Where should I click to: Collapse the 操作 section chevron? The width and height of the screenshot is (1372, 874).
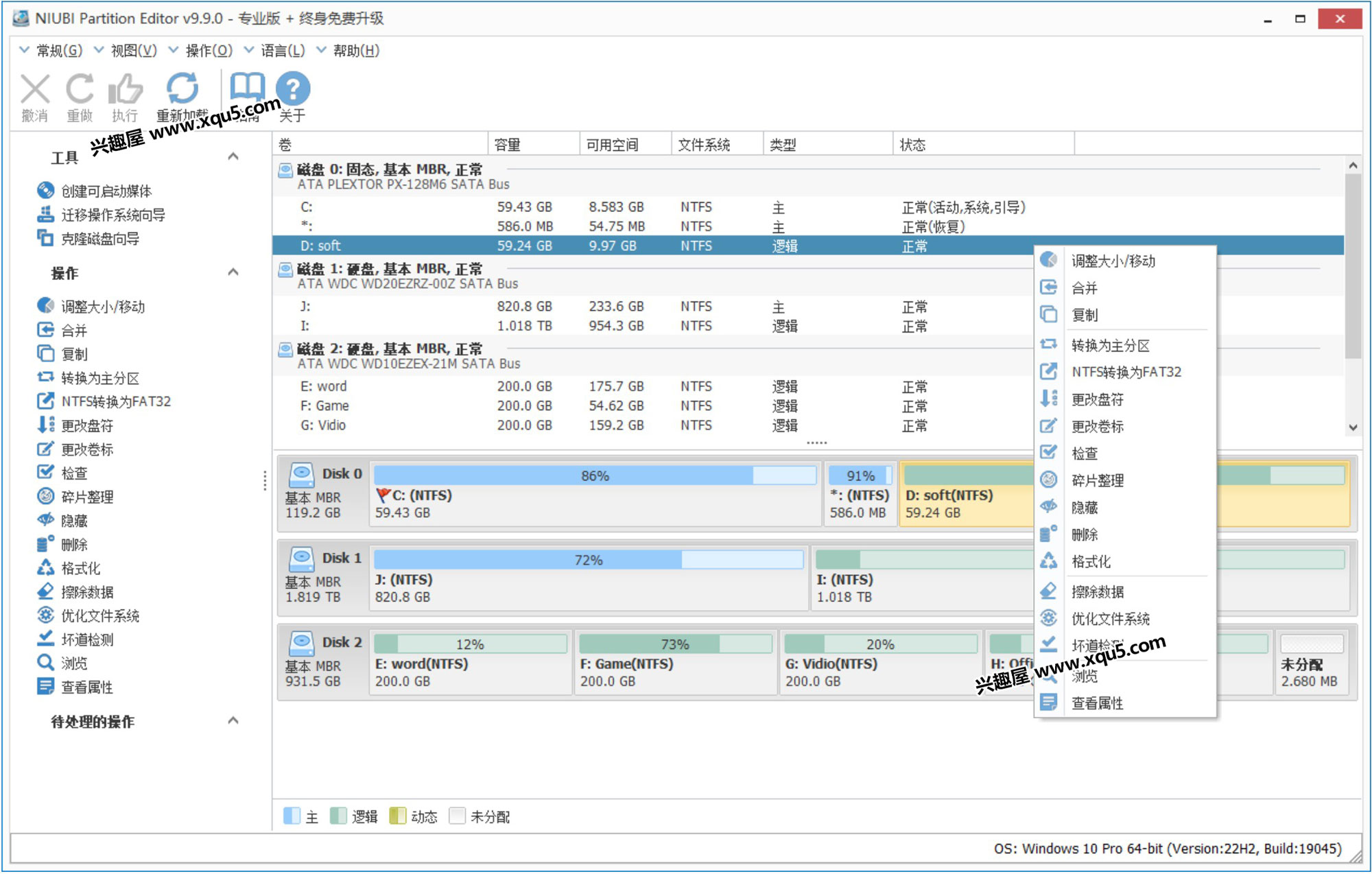(233, 272)
